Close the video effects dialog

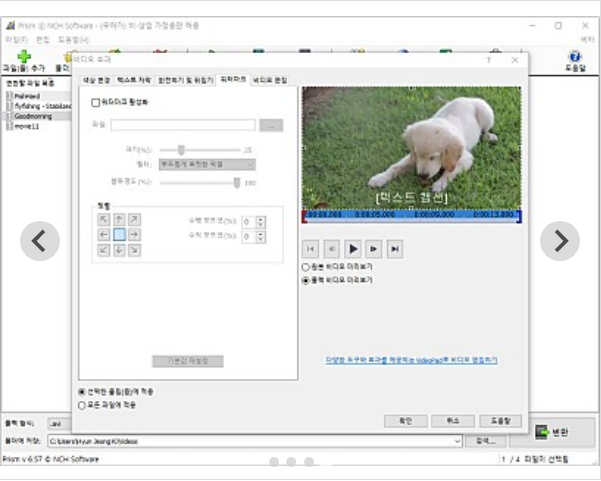514,60
